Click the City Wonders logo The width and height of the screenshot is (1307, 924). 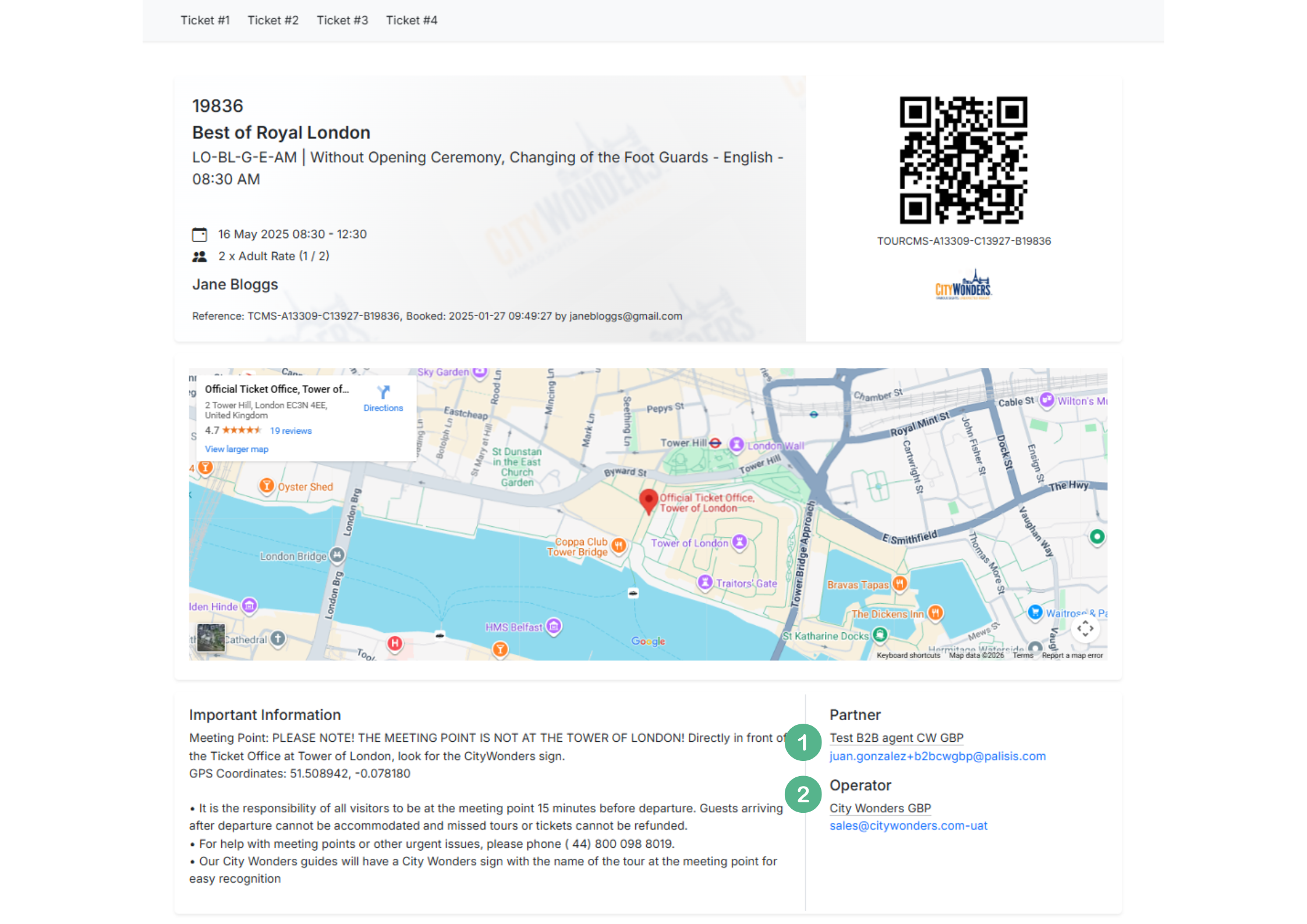(x=964, y=285)
